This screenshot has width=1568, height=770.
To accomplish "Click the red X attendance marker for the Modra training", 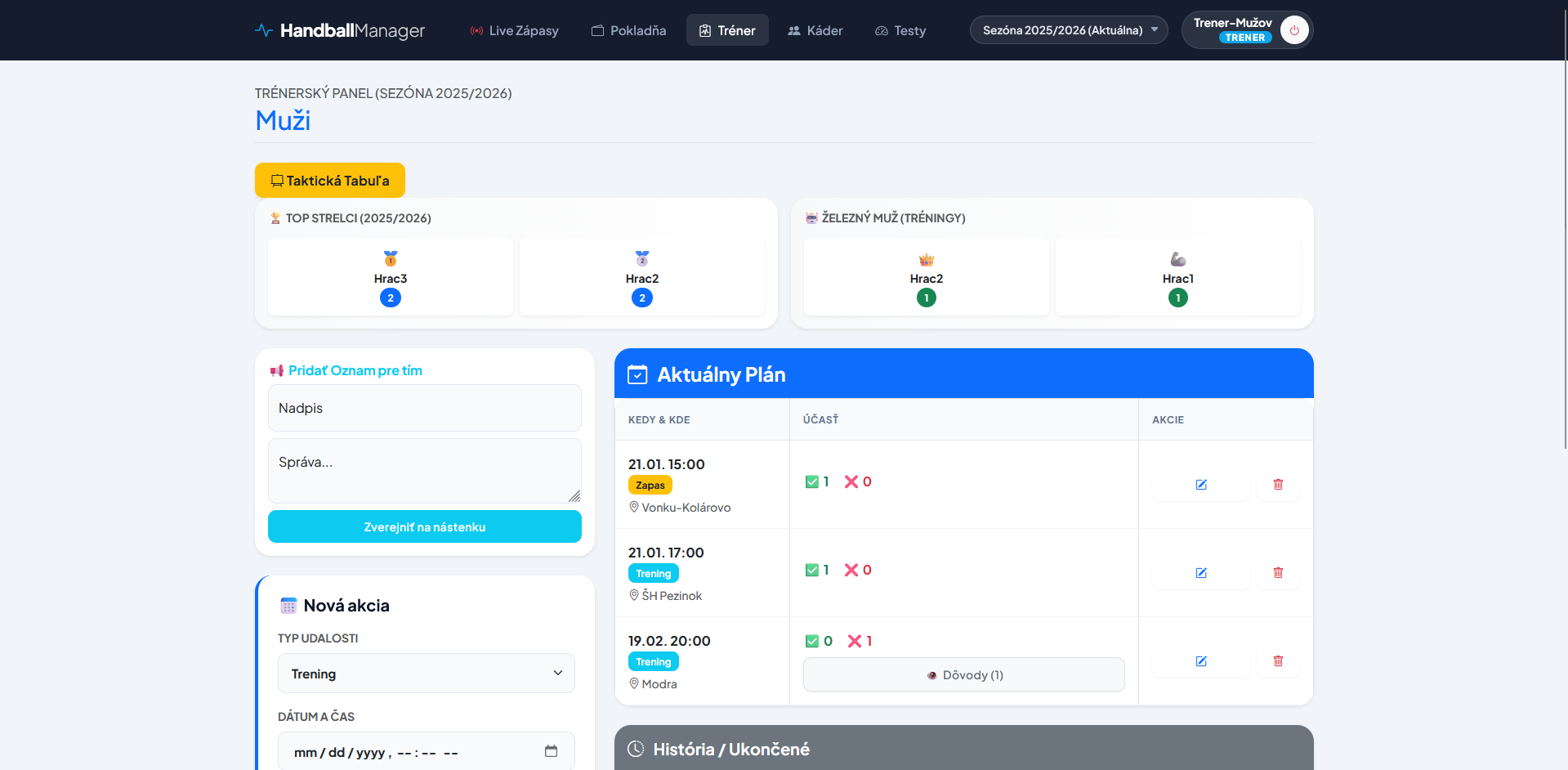I will point(855,641).
